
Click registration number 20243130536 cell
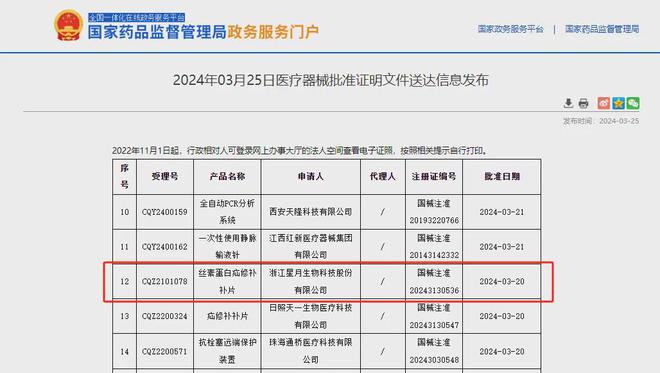434,281
